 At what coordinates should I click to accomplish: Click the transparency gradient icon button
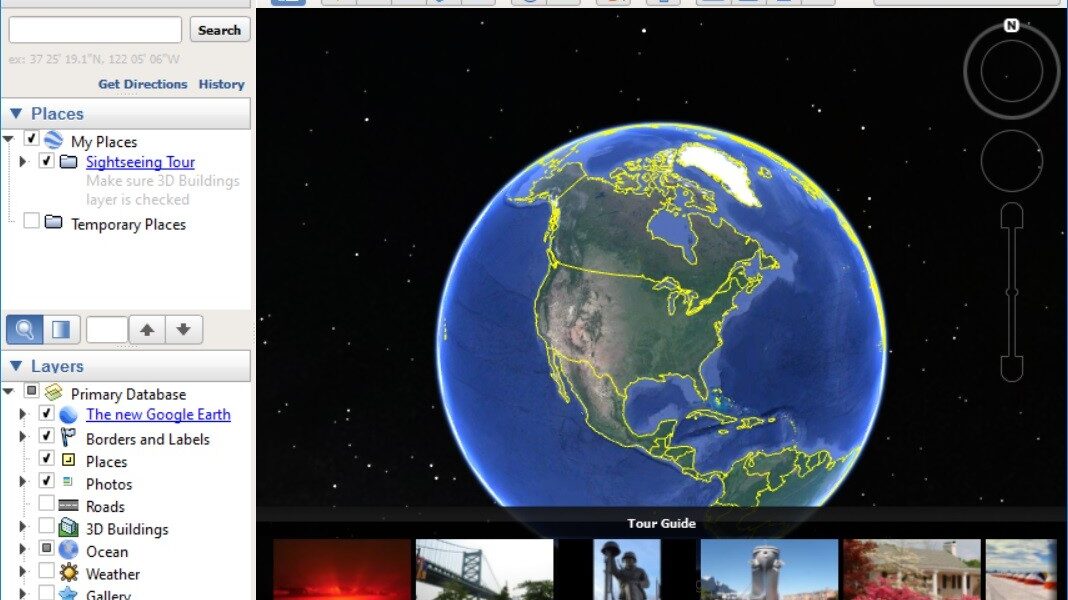pos(62,329)
